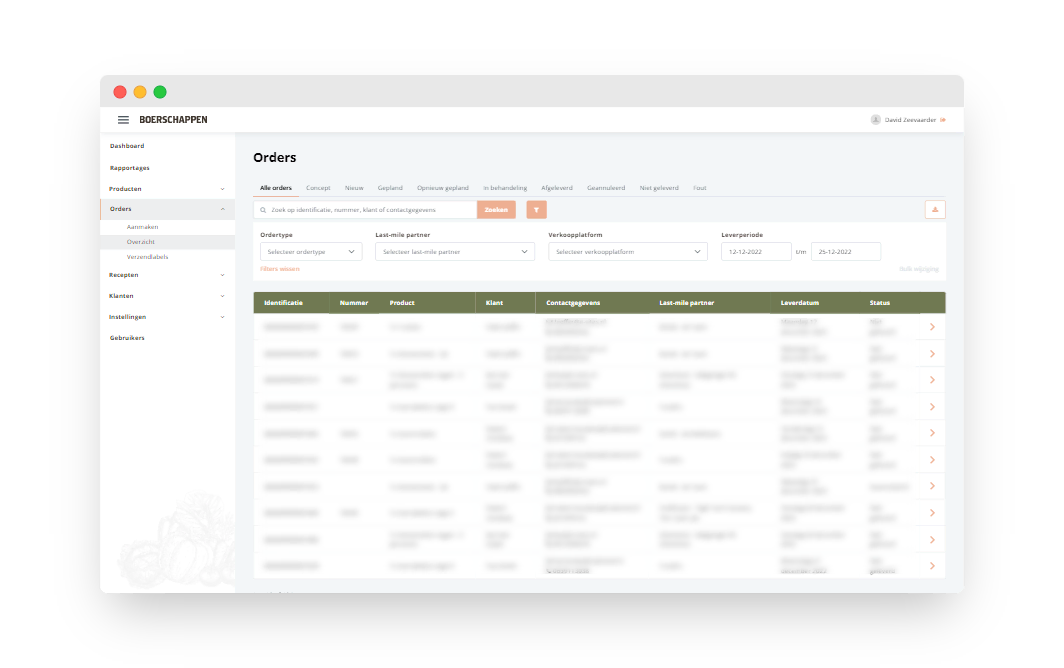The image size is (1064, 668).
Task: Open the second order row arrow
Action: point(932,354)
